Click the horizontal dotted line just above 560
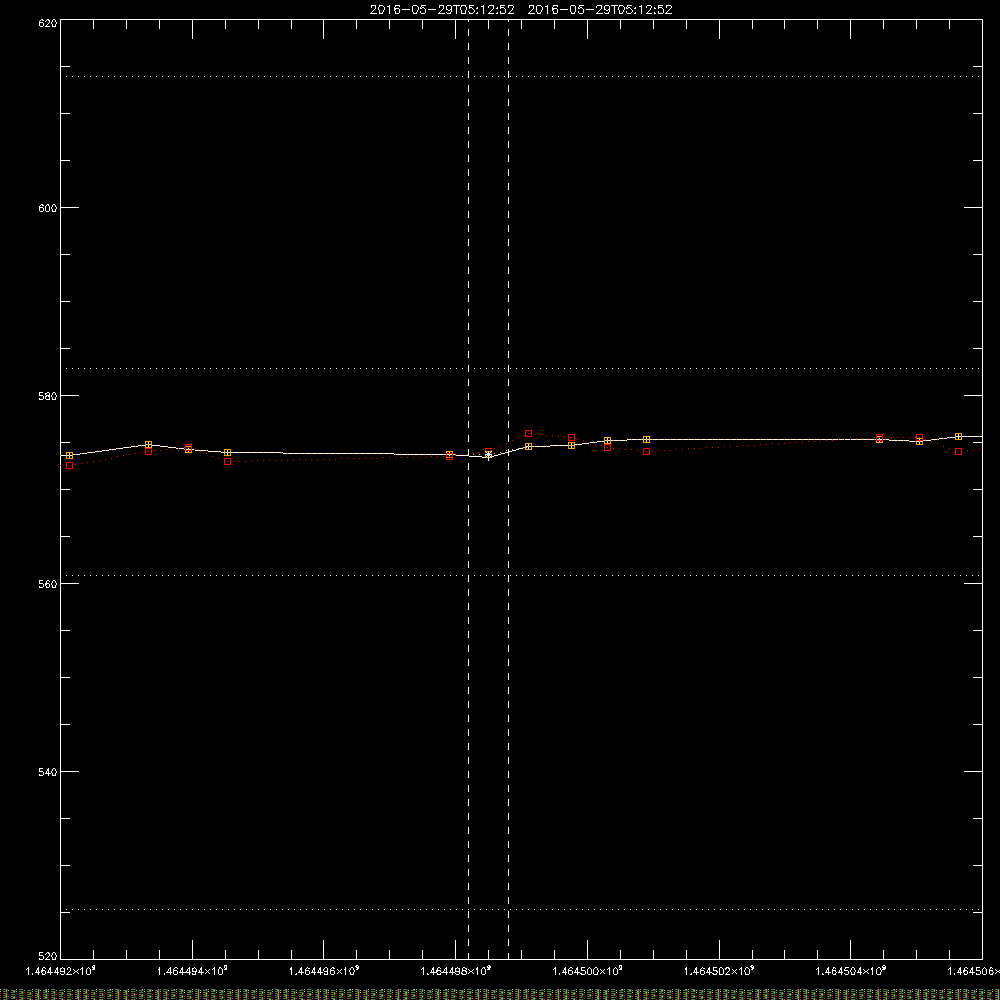The image size is (1000, 1000). [522, 575]
